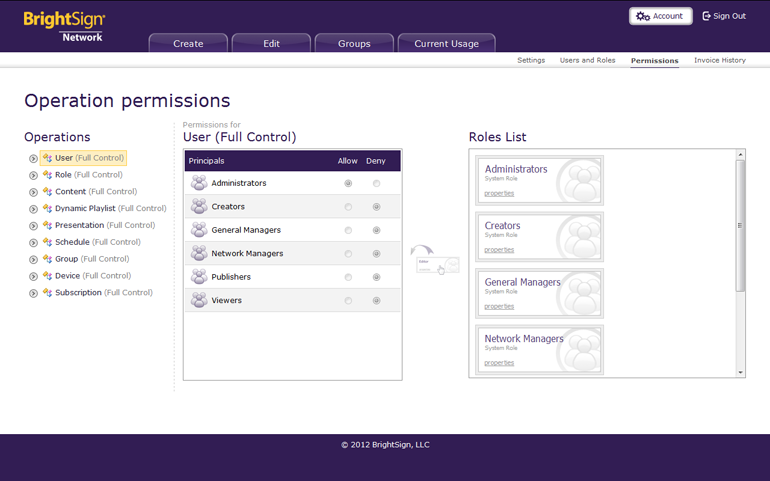Expand the Content operation tree item
The height and width of the screenshot is (481, 770).
pos(33,192)
